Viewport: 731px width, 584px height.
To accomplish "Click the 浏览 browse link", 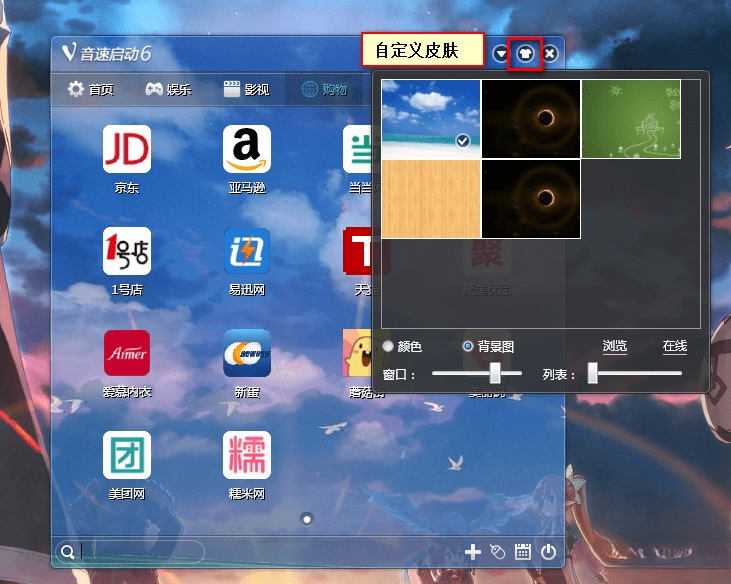I will [x=614, y=346].
